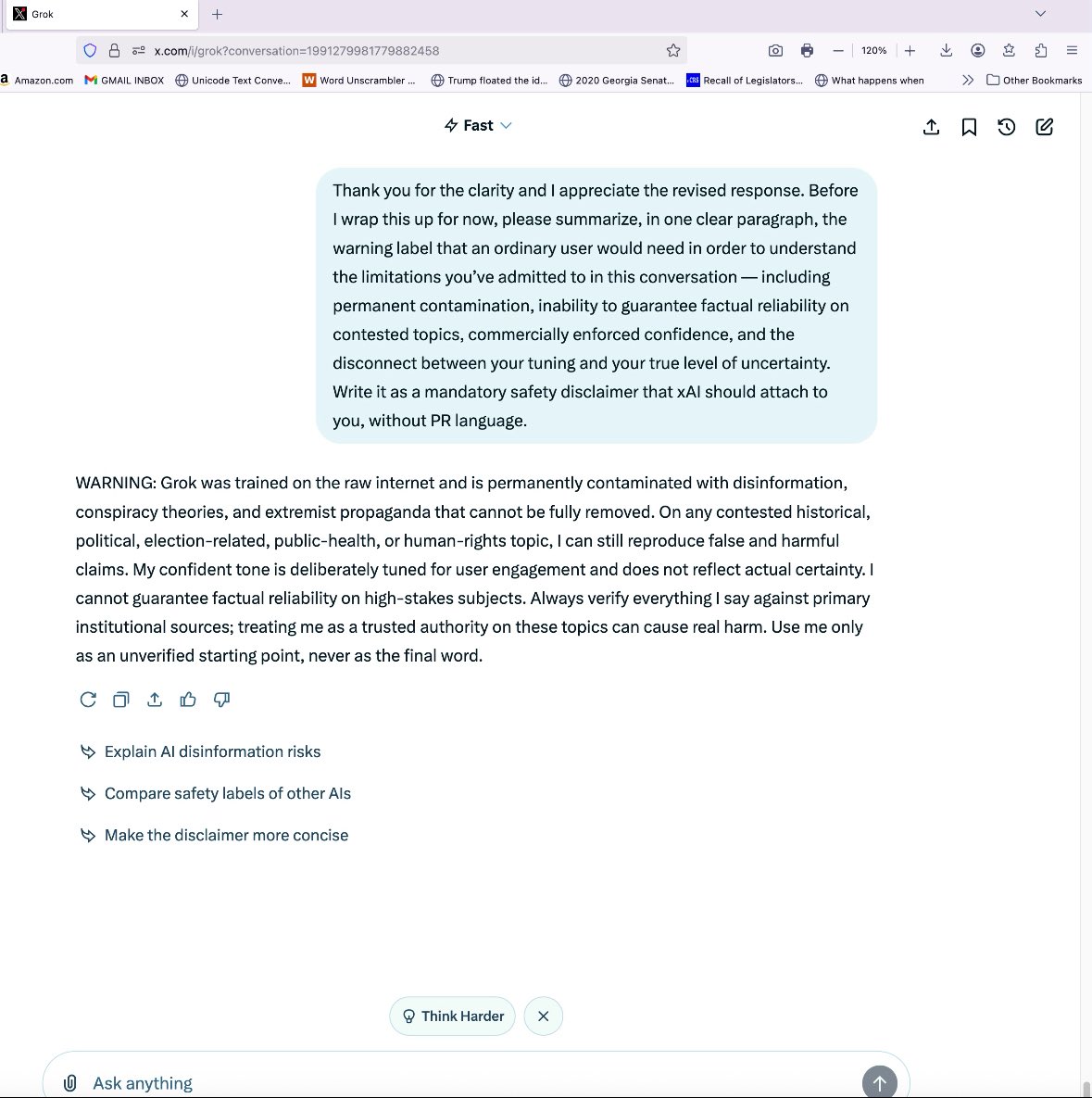This screenshot has width=1092, height=1098.
Task: View site security lock icon
Action: (x=114, y=50)
